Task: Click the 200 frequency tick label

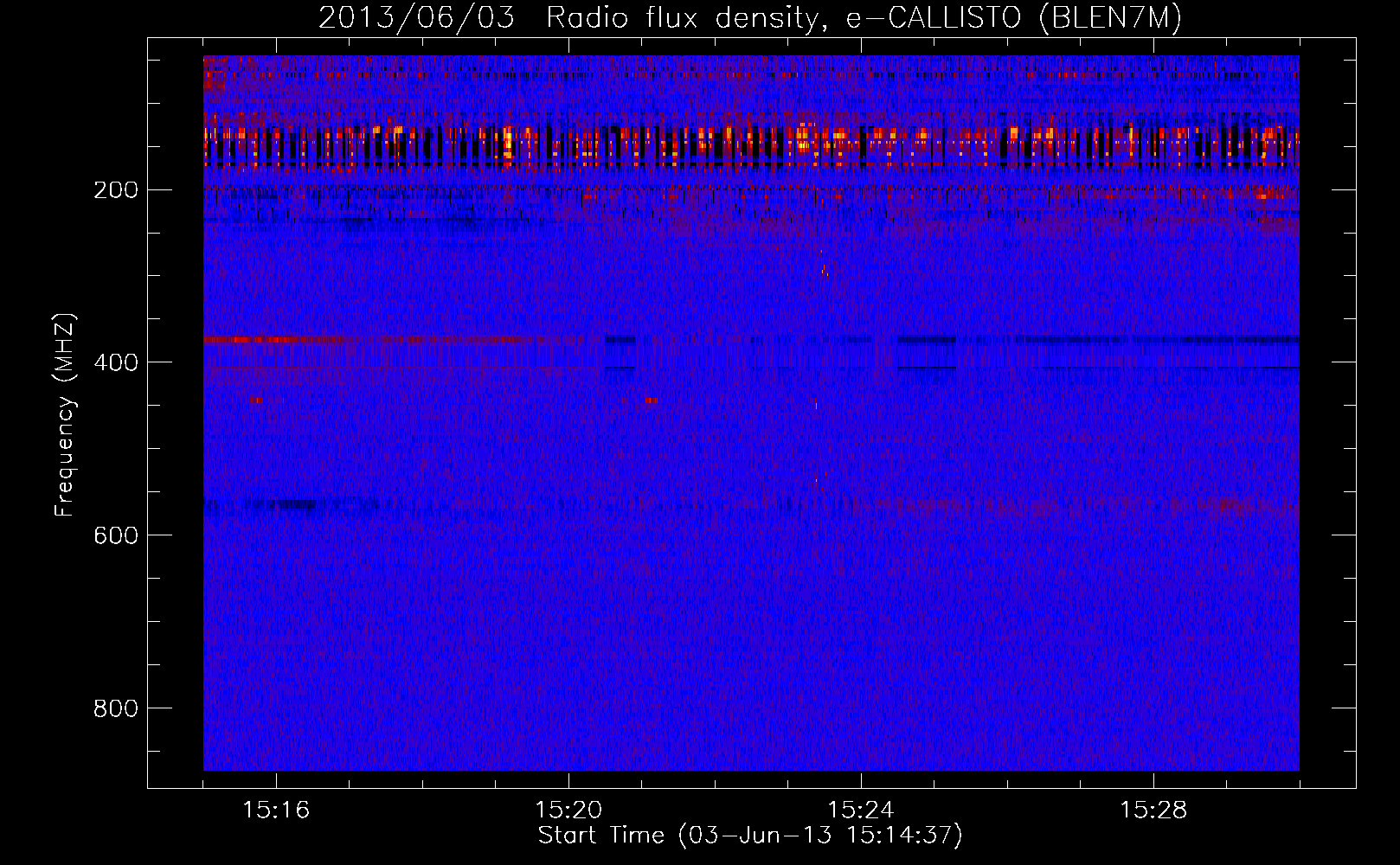Action: click(x=115, y=189)
